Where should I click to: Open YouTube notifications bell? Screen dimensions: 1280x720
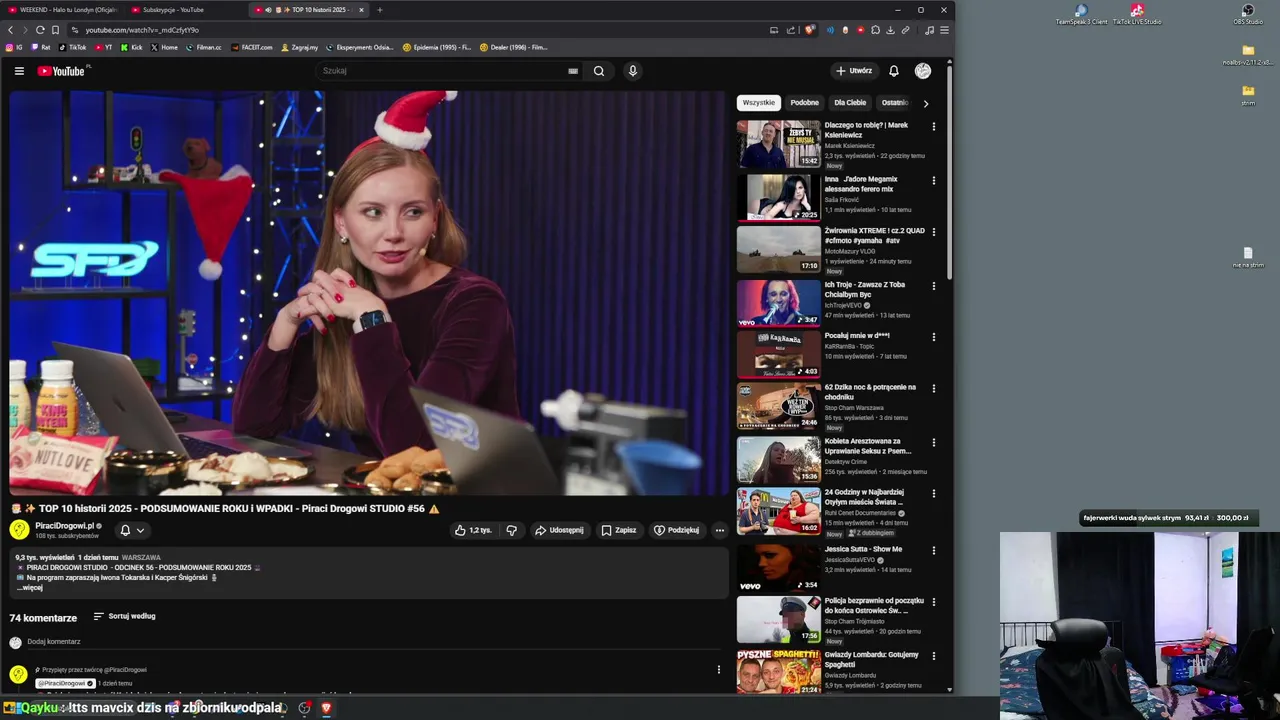click(x=894, y=71)
